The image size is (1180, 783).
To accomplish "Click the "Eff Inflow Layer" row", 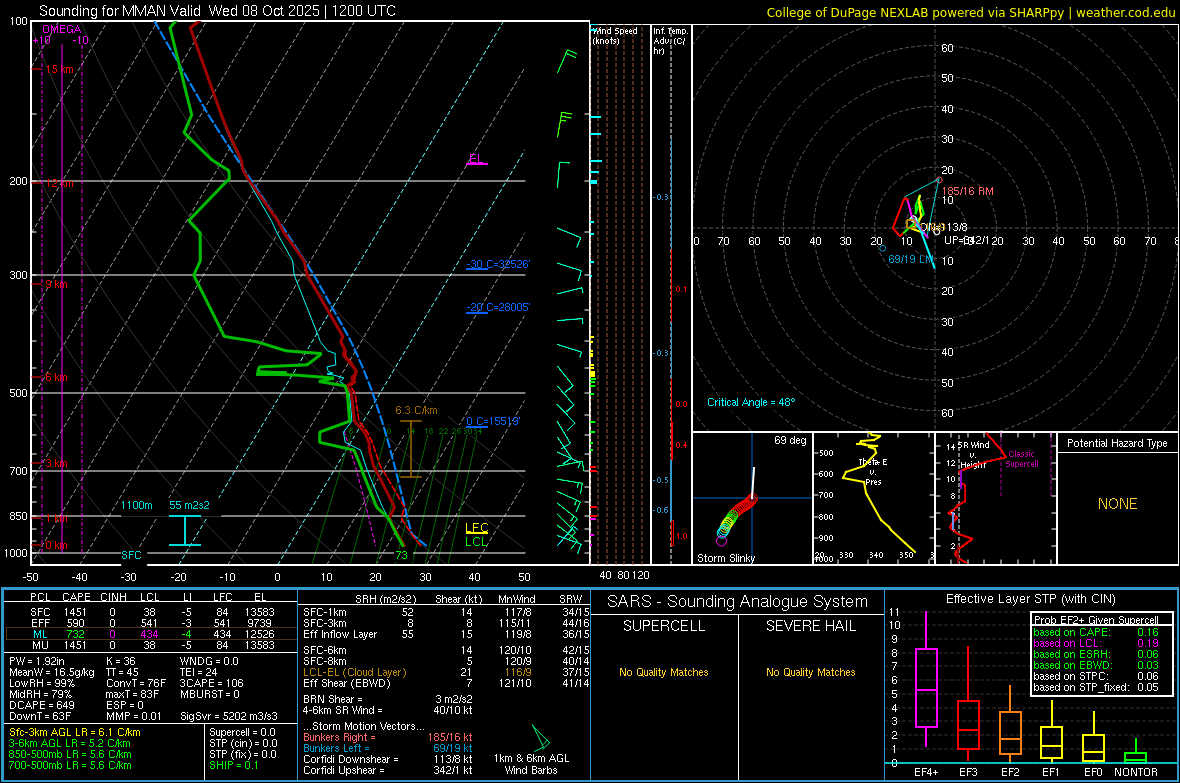I will point(445,634).
